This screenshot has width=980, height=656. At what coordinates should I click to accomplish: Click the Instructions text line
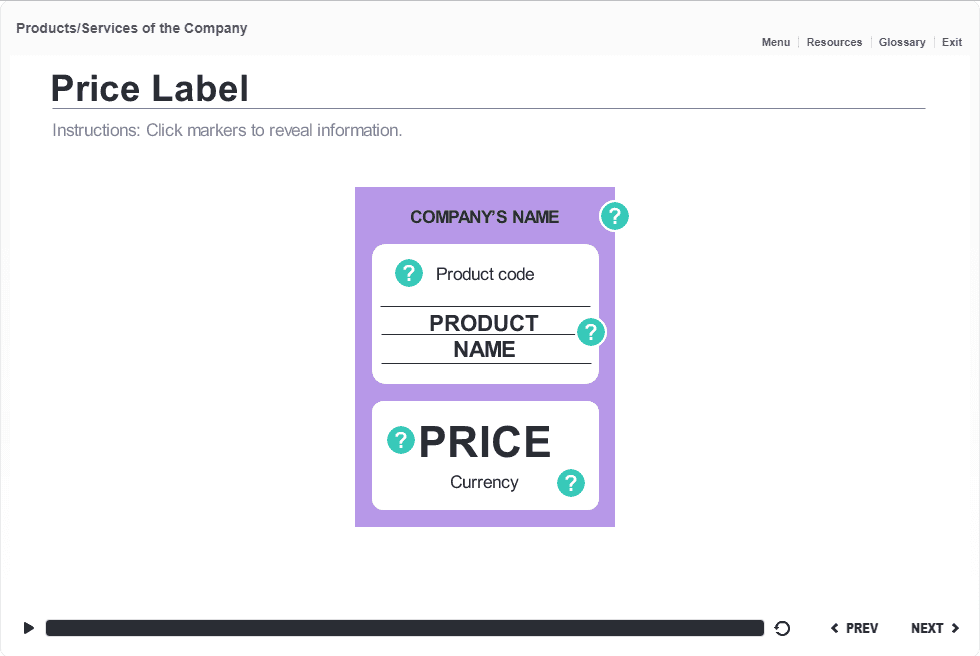(x=227, y=130)
